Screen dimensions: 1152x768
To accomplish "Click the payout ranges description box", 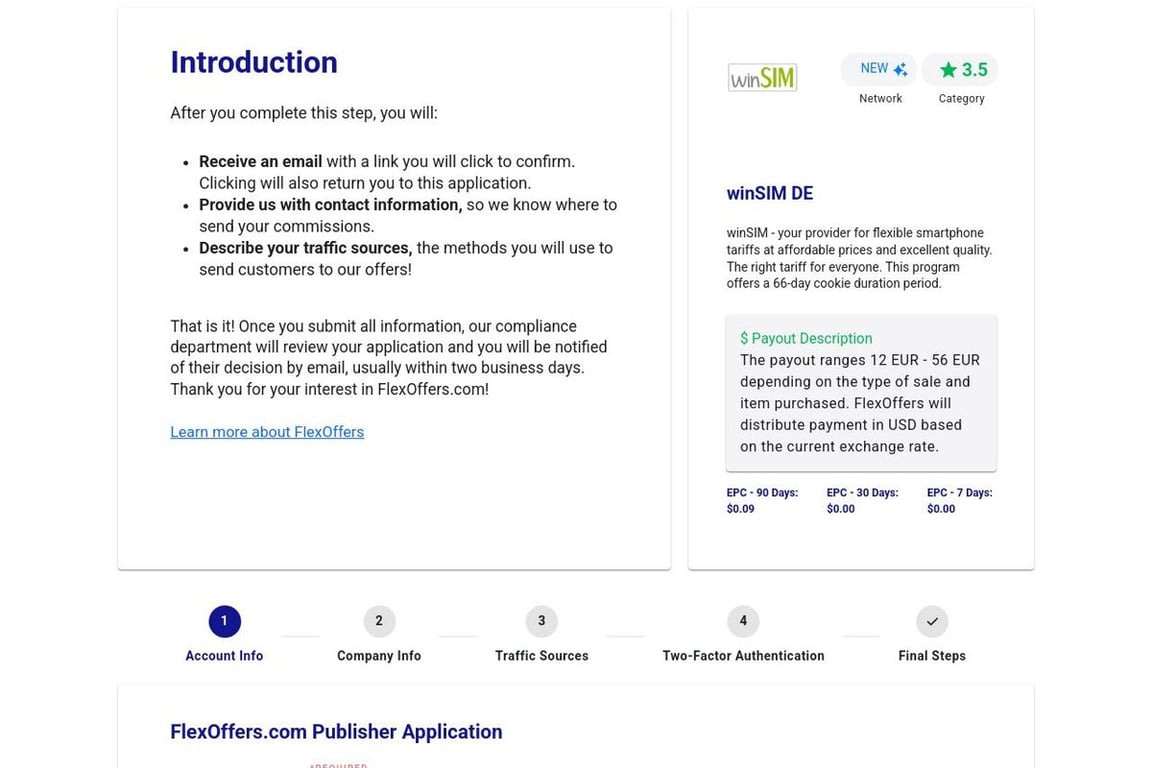I will (x=861, y=393).
